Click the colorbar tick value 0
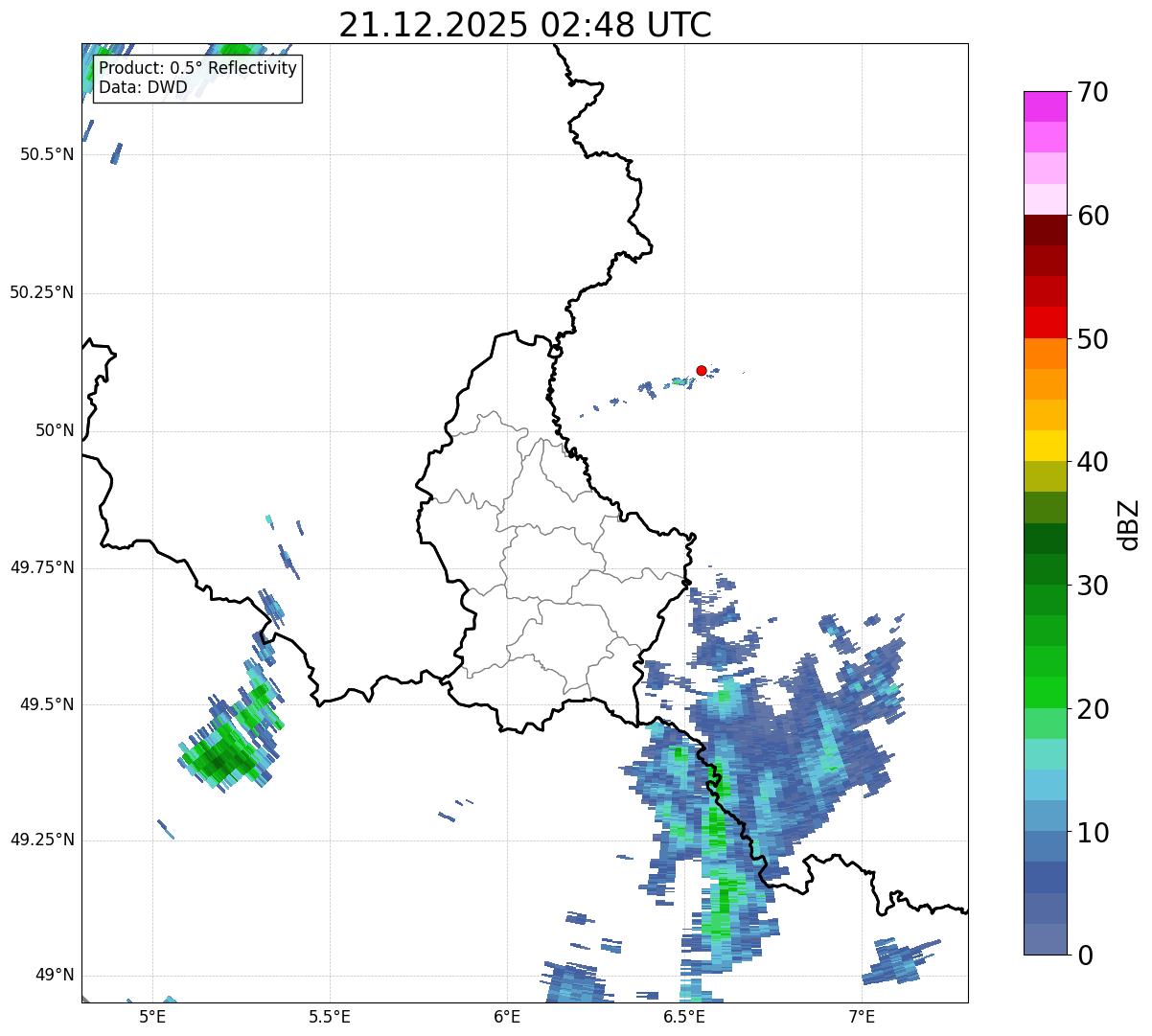This screenshot has width=1152, height=1036. (x=1085, y=955)
